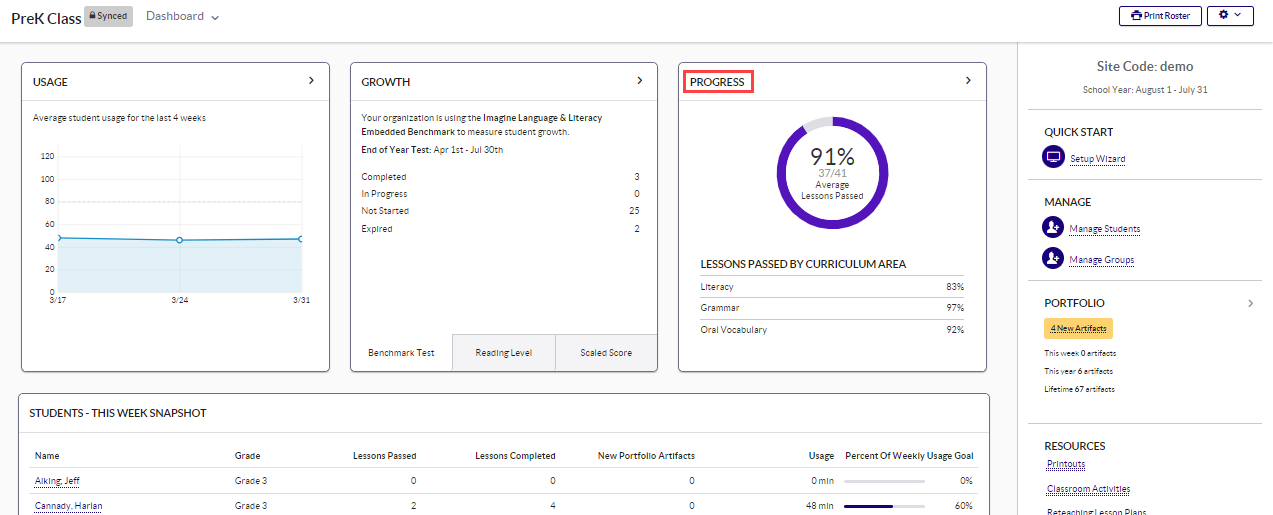Switch to the Reading Level tab

503,353
